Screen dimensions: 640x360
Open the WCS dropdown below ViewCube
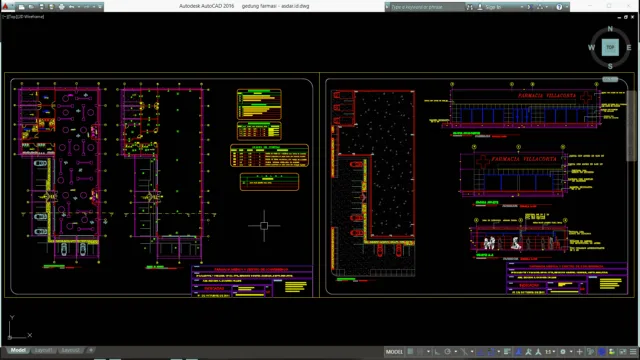pyautogui.click(x=610, y=79)
